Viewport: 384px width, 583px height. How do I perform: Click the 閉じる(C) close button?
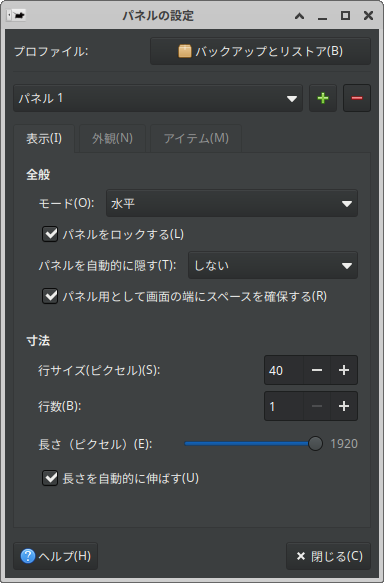tap(328, 556)
